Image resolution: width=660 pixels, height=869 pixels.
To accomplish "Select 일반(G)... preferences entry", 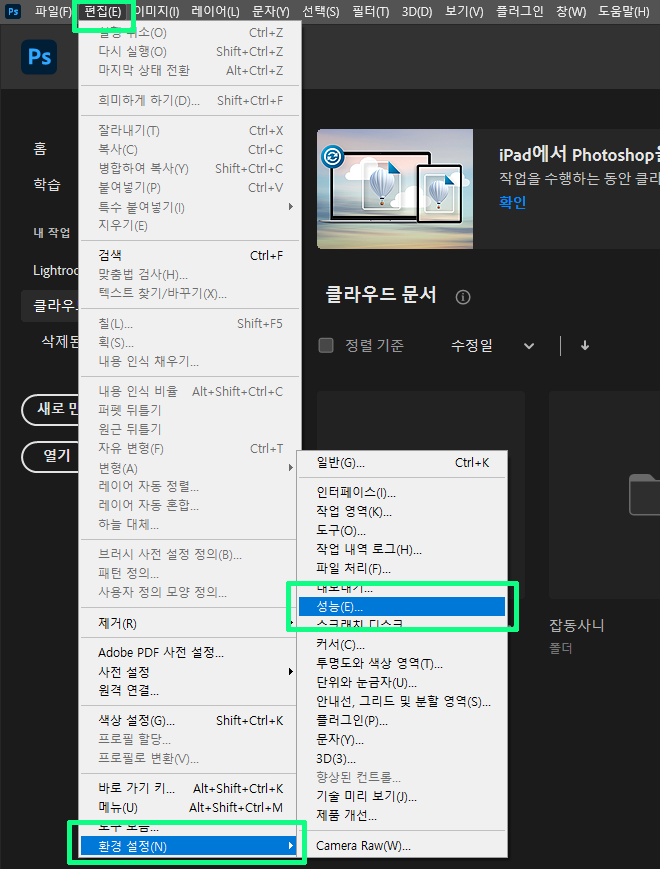I will (402, 463).
